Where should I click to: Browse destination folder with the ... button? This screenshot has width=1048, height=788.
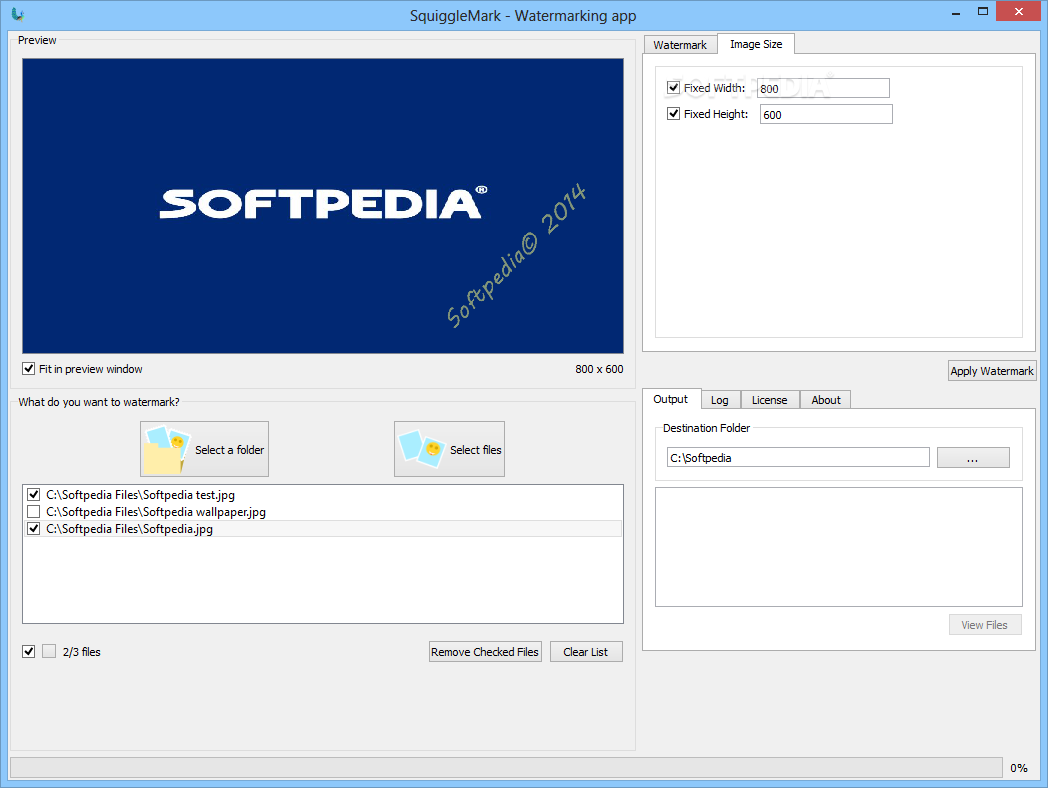972,458
